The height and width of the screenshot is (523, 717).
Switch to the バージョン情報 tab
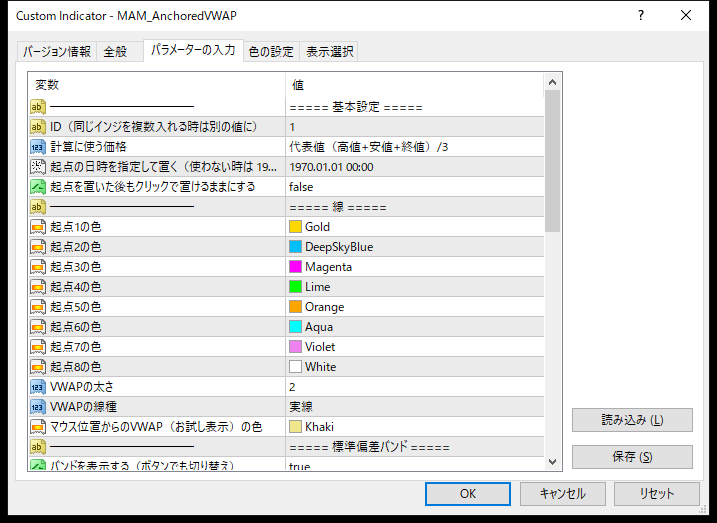coord(57,51)
